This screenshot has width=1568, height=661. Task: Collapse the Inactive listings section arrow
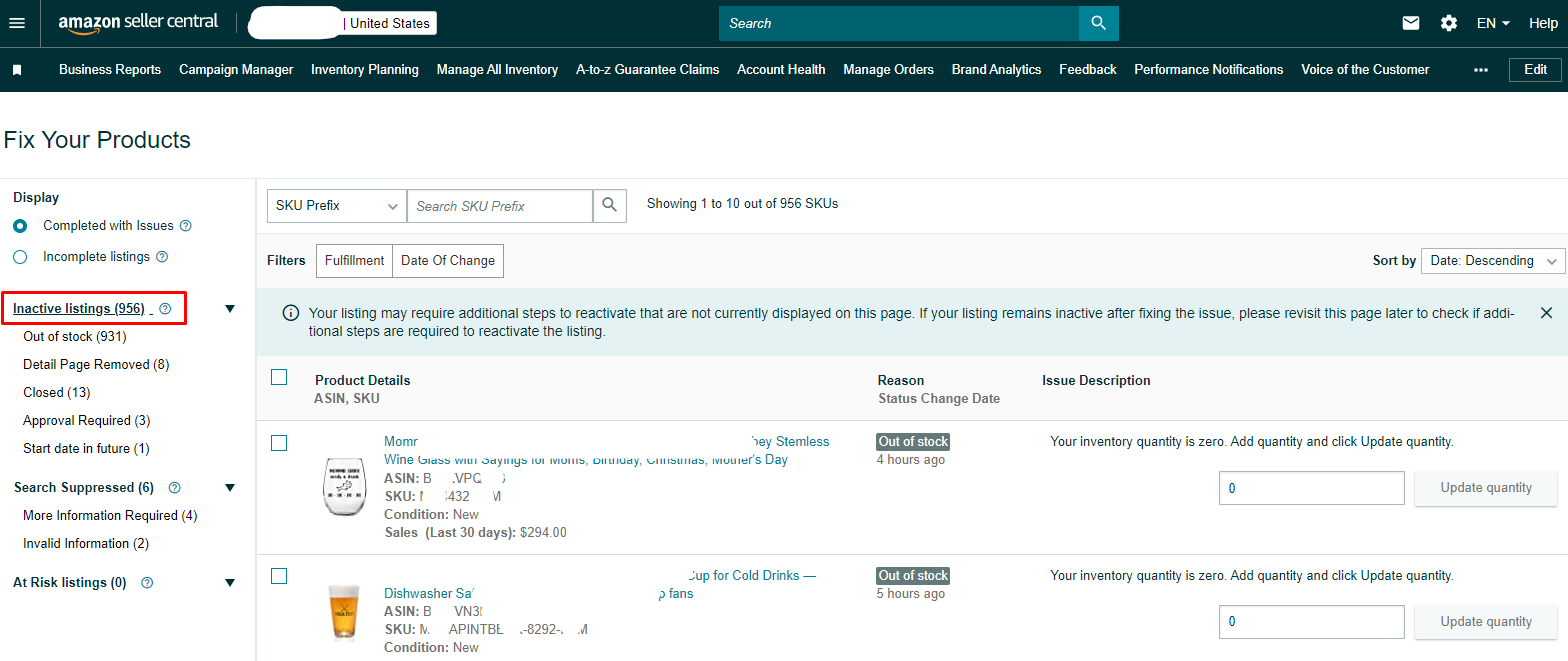[x=230, y=309]
